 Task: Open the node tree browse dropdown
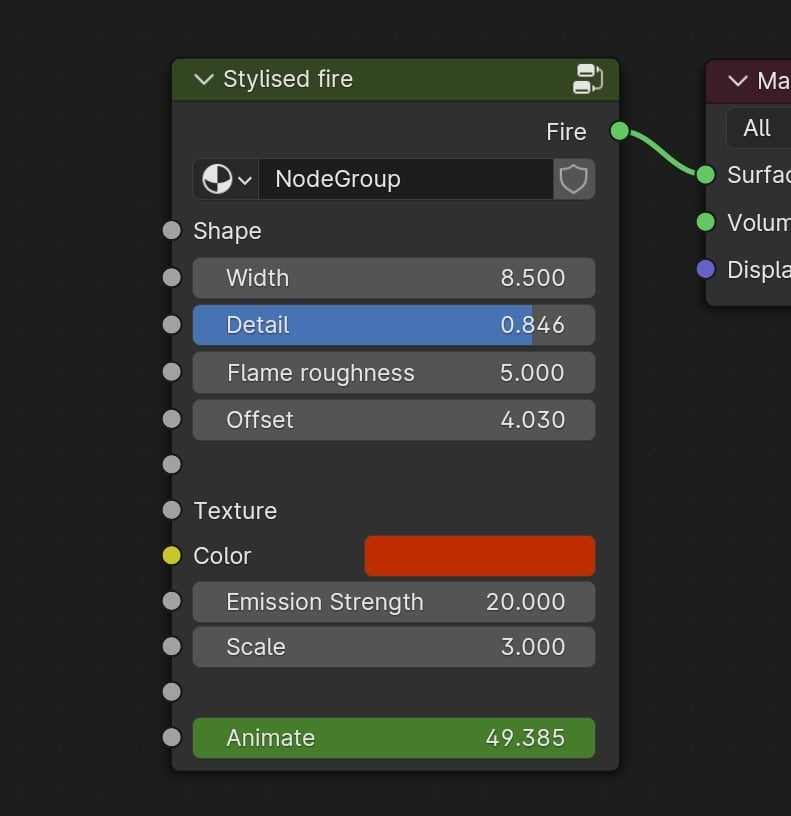226,179
